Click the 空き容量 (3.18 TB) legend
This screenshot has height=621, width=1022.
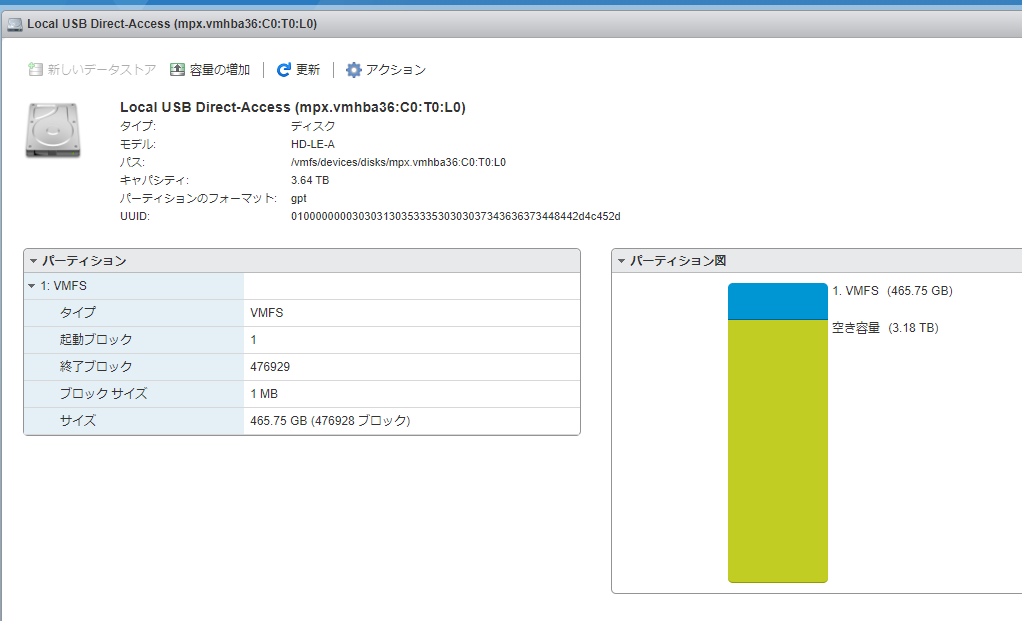885,328
